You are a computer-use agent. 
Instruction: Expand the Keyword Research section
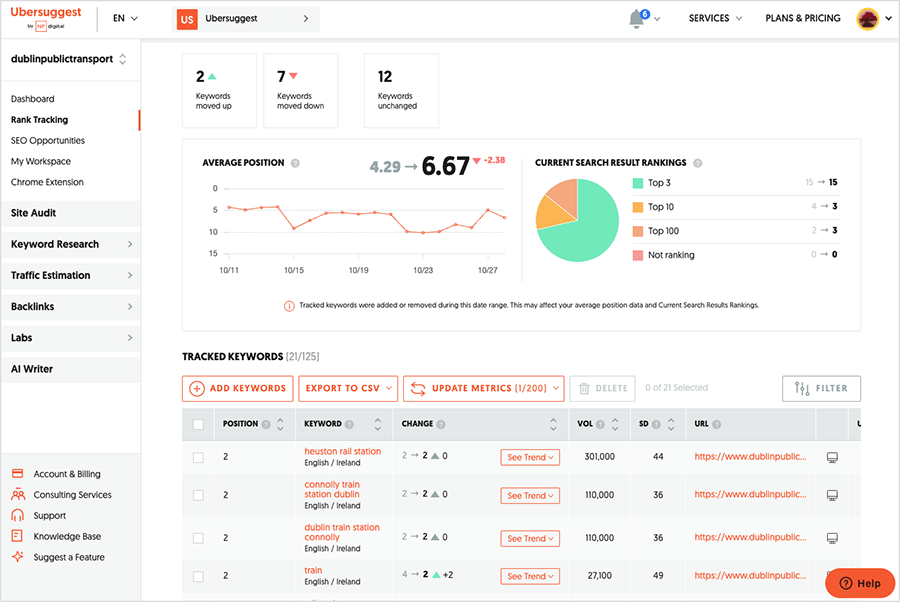[x=71, y=244]
